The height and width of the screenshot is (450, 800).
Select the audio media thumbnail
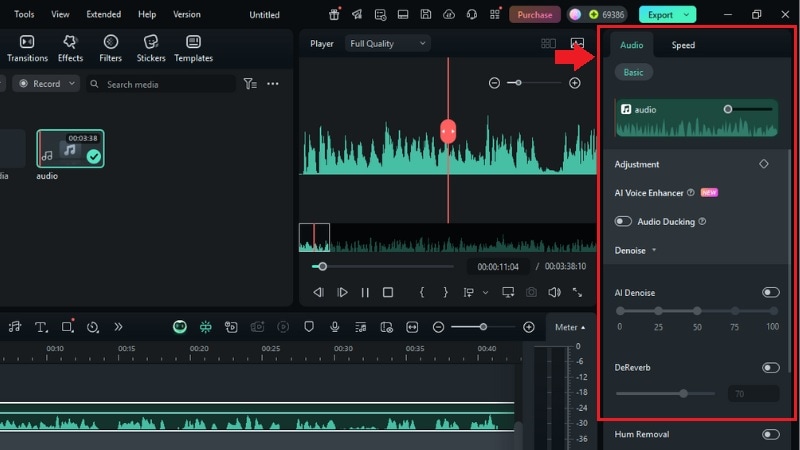[x=70, y=148]
